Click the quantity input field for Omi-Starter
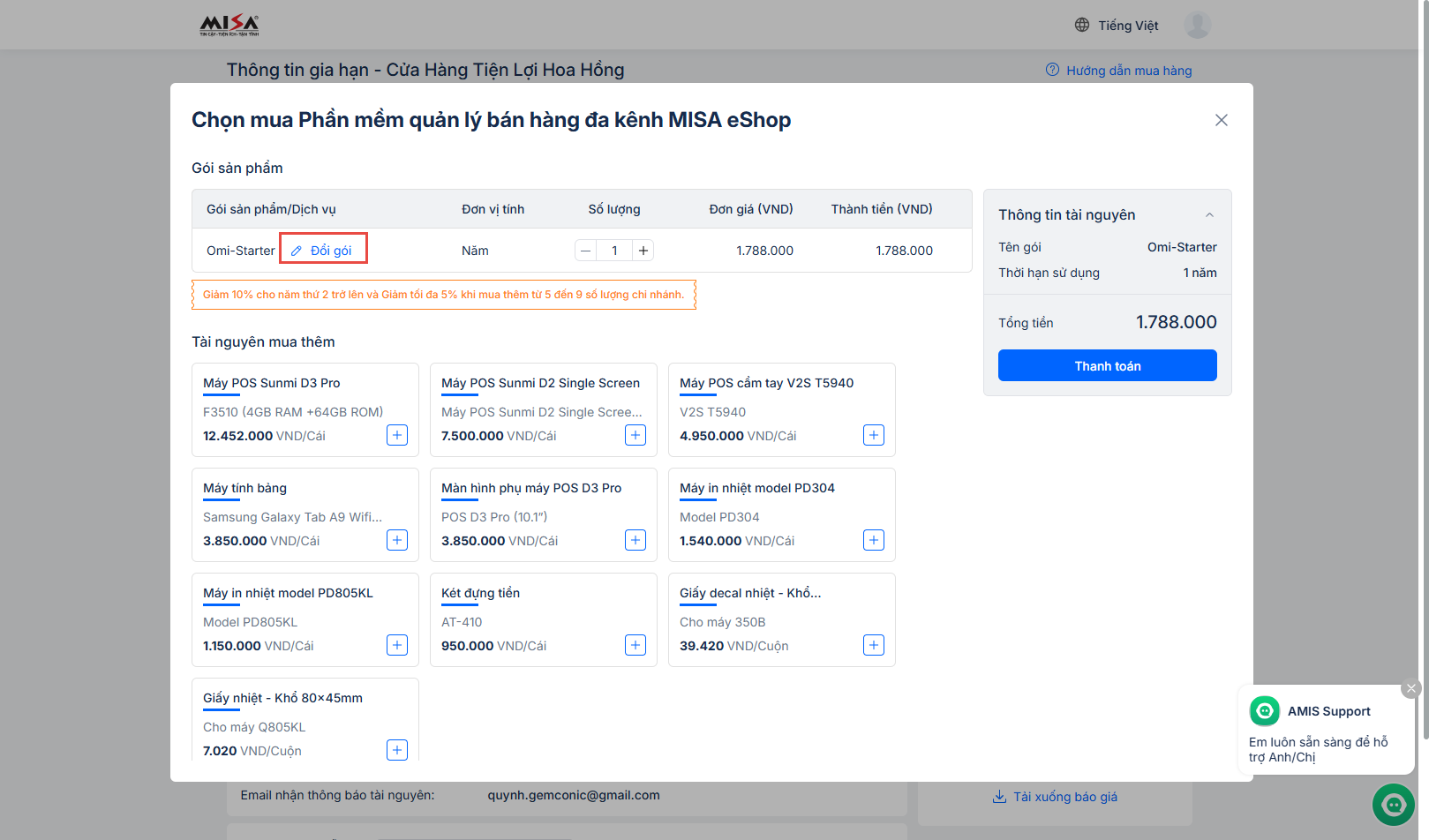The image size is (1429, 840). [614, 251]
